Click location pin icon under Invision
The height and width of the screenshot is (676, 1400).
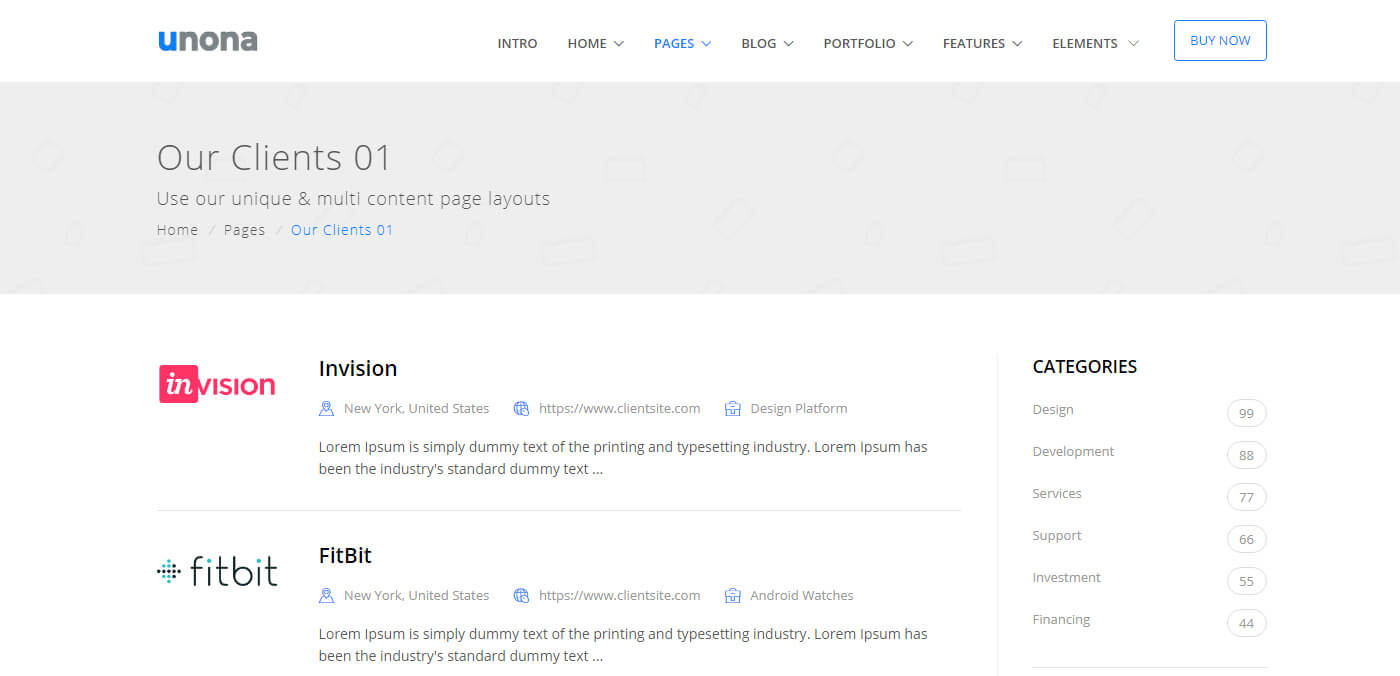pos(326,408)
